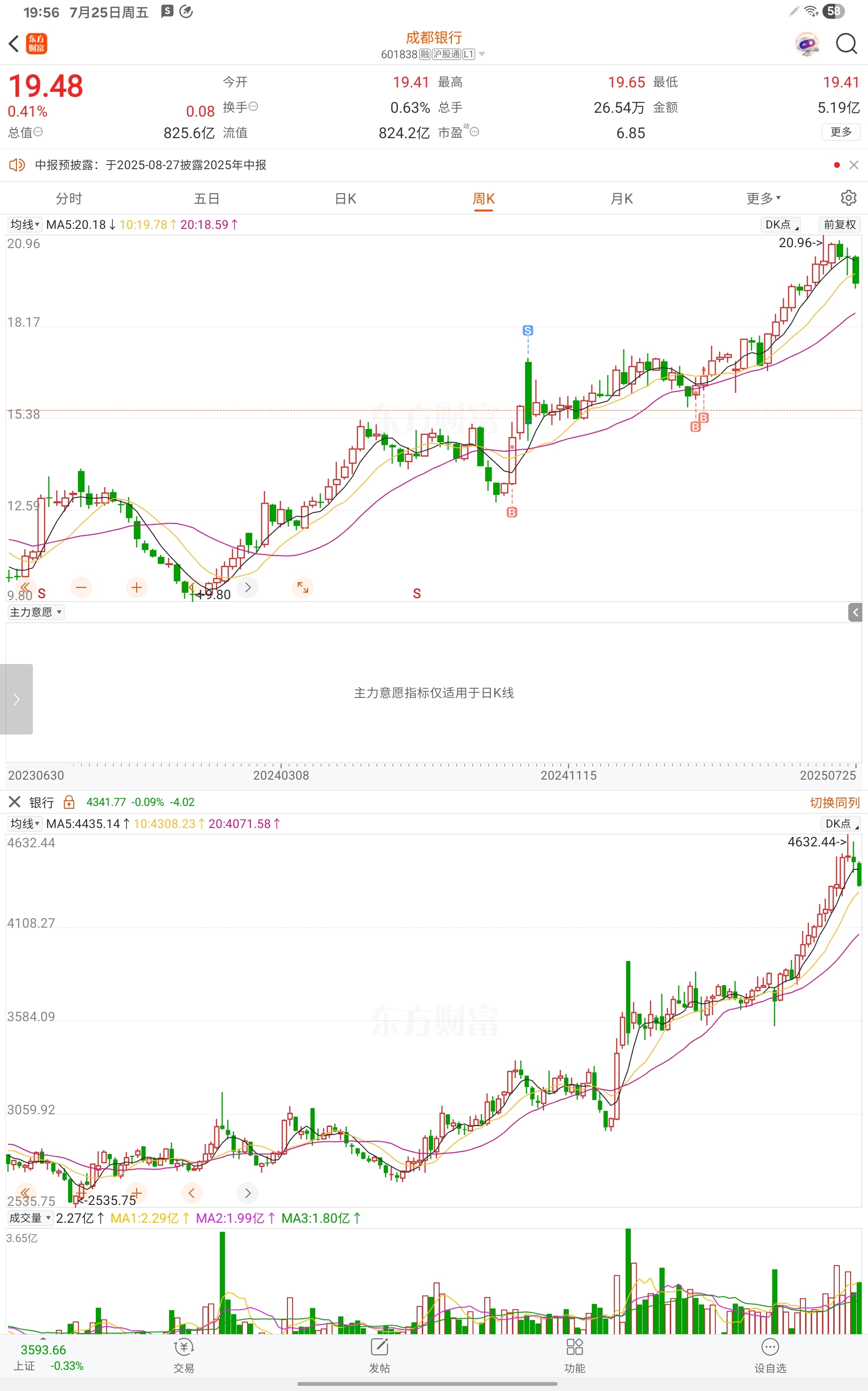Viewport: 868px width, 1391px height.
Task: Tap the 更多 quote details button
Action: 841,132
